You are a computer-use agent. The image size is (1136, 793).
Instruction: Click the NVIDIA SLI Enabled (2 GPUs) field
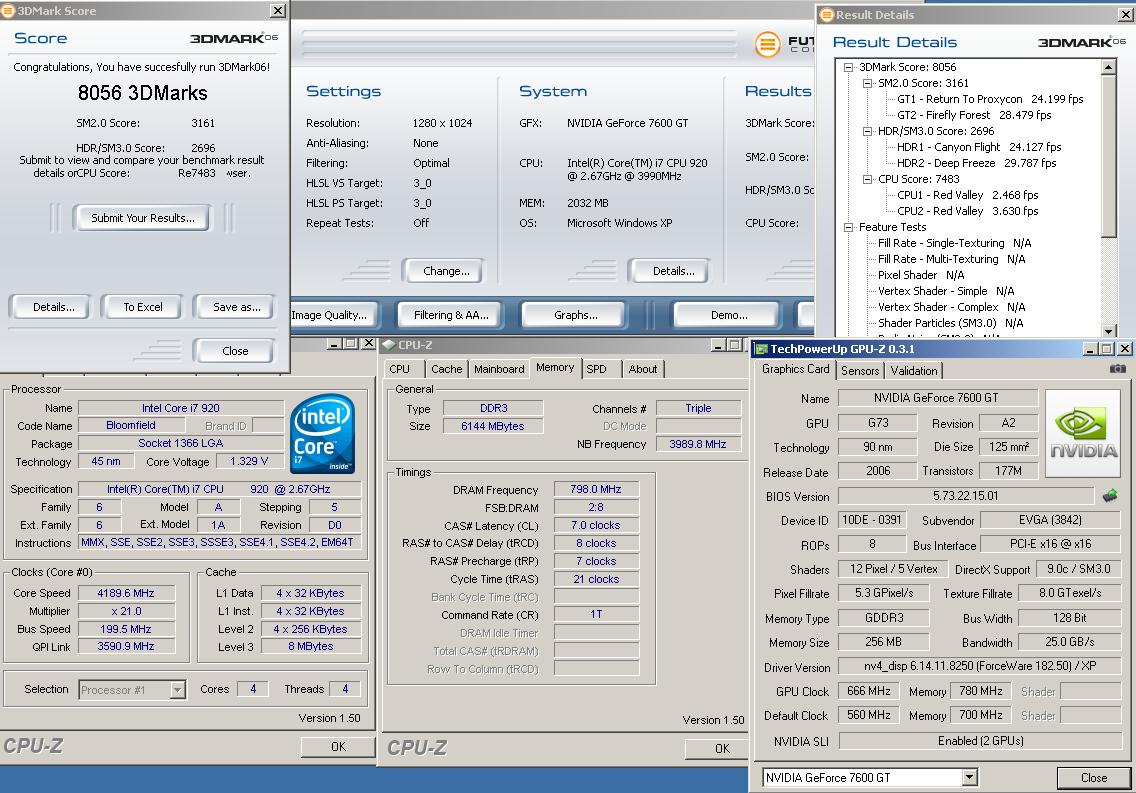(x=980, y=741)
